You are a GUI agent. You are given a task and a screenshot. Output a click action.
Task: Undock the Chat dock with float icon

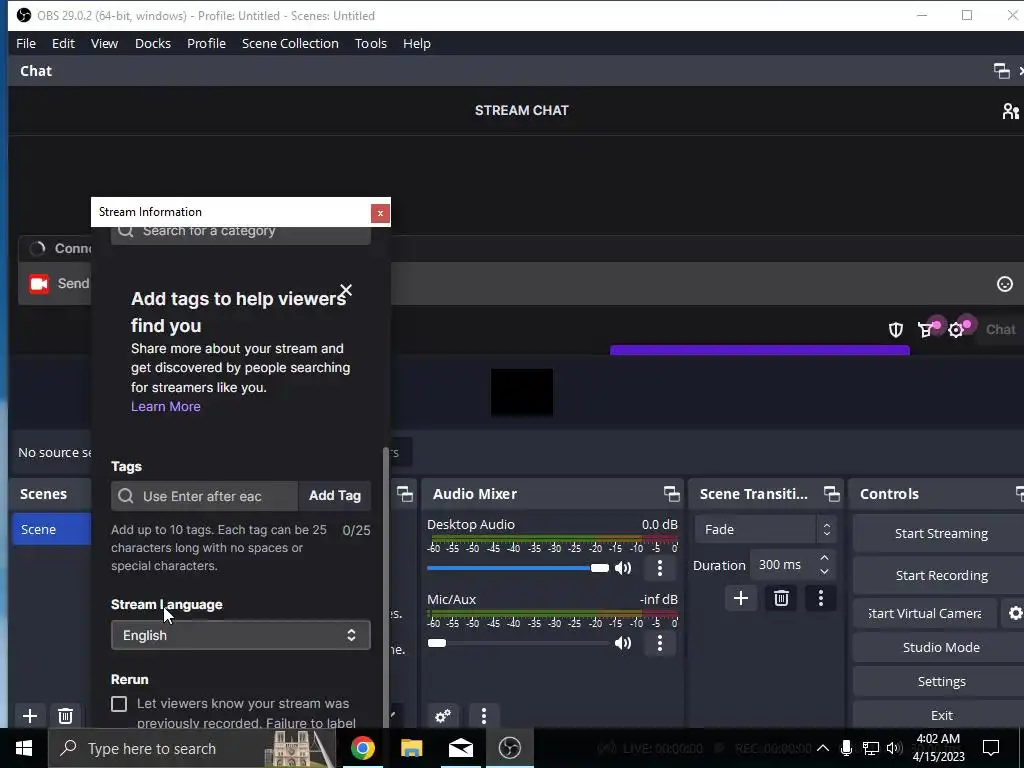coord(1001,71)
